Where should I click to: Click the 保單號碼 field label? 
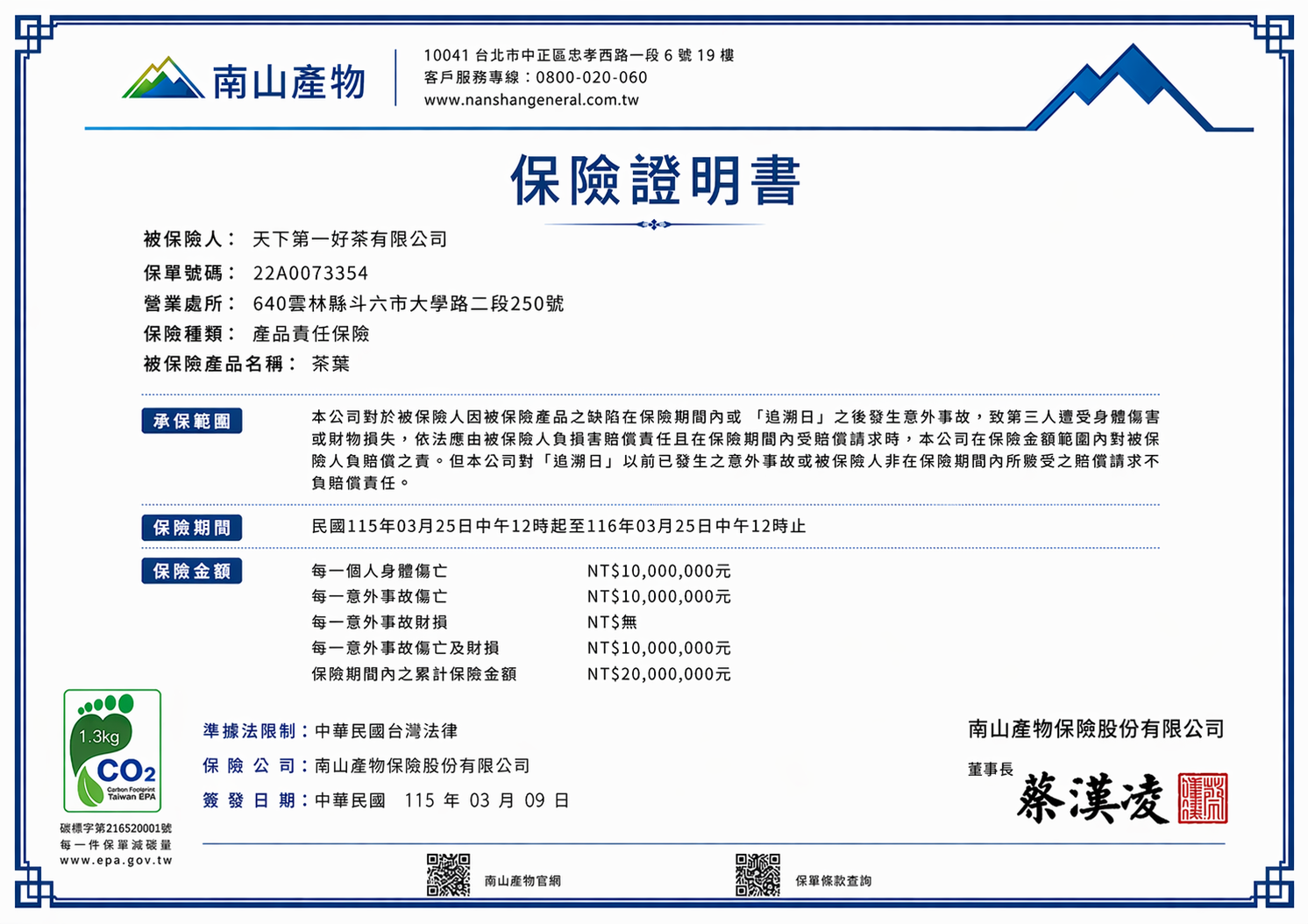189,274
